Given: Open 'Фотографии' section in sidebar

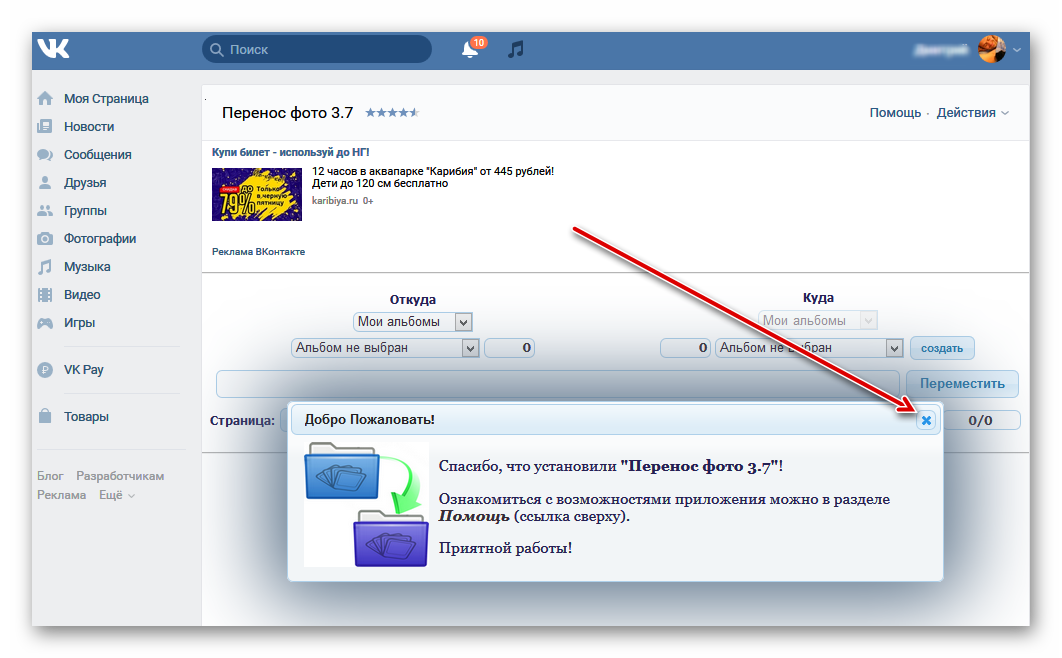Looking at the screenshot, I should pos(99,239).
